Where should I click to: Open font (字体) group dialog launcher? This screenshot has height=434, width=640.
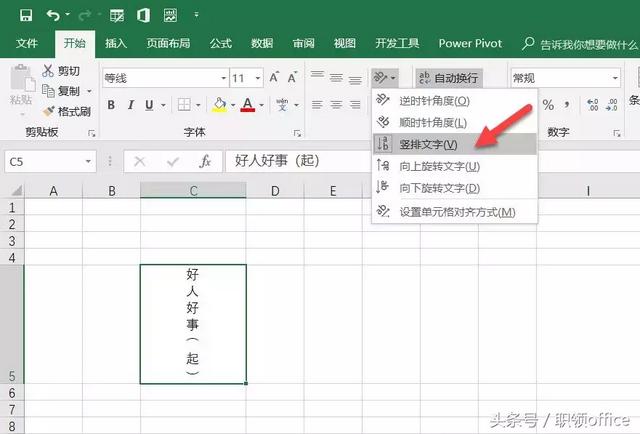point(297,133)
